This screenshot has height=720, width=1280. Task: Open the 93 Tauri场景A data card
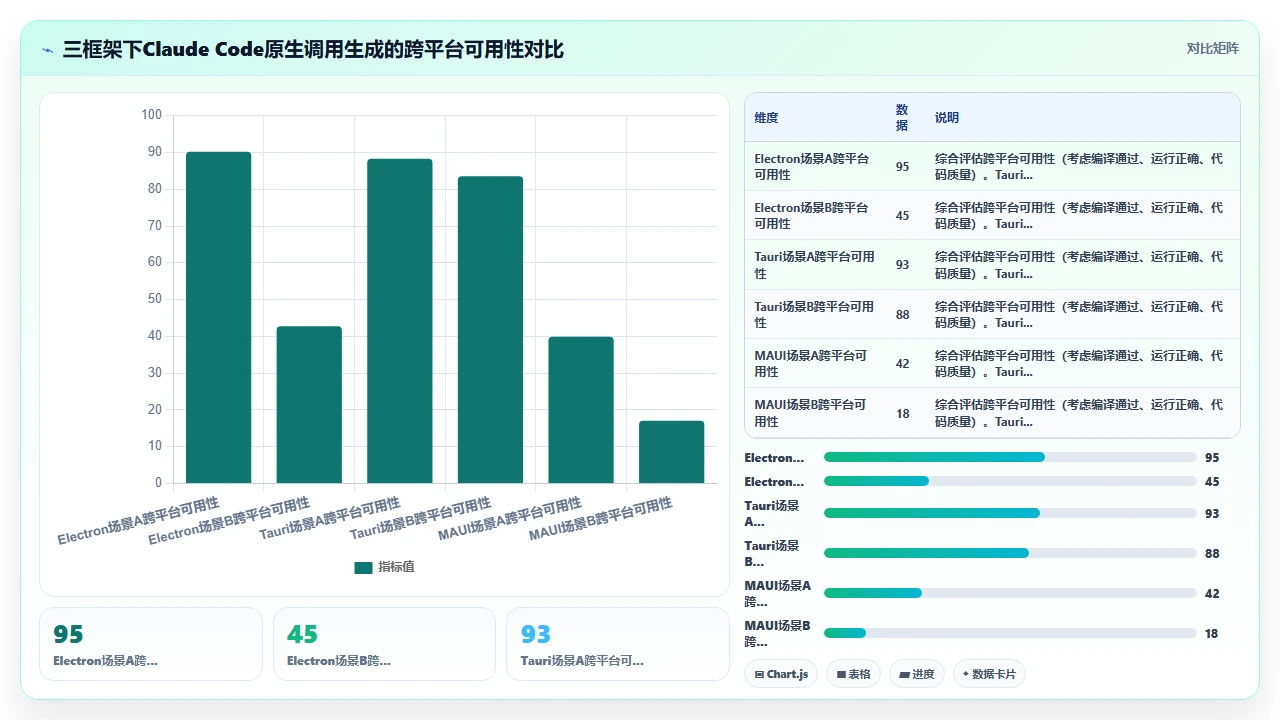[618, 644]
